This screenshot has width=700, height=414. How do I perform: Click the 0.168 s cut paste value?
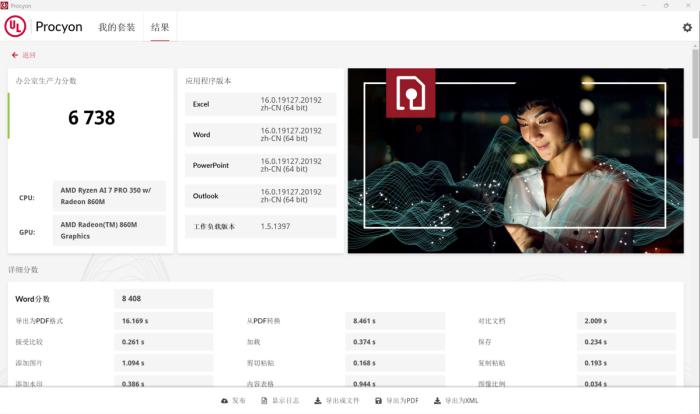[x=395, y=363]
